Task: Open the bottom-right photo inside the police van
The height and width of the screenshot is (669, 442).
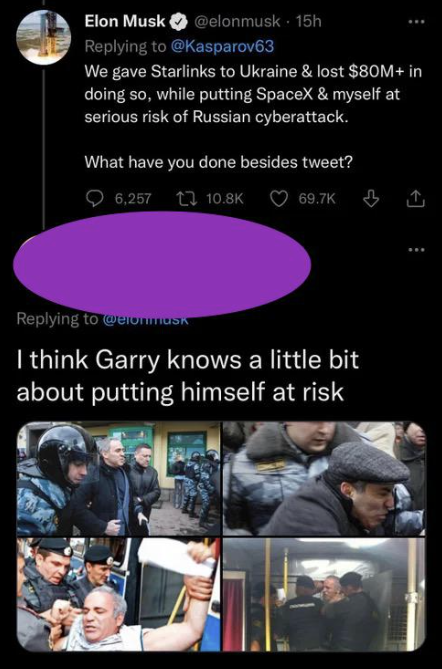Action: click(324, 595)
